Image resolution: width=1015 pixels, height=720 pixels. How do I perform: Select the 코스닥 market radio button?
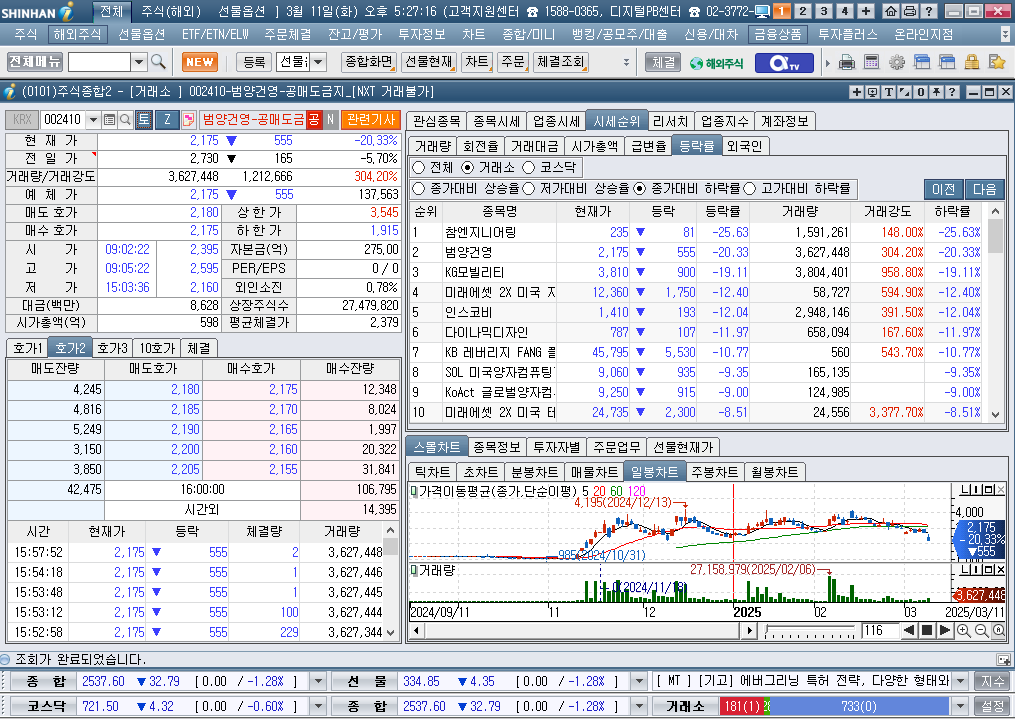point(529,168)
